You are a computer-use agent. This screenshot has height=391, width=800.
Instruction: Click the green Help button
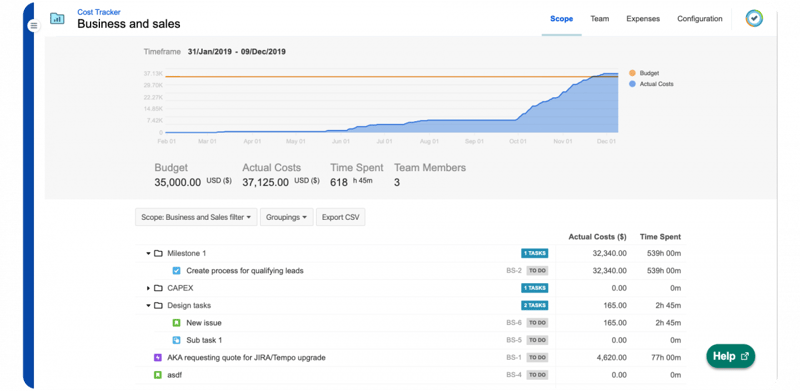click(x=731, y=356)
